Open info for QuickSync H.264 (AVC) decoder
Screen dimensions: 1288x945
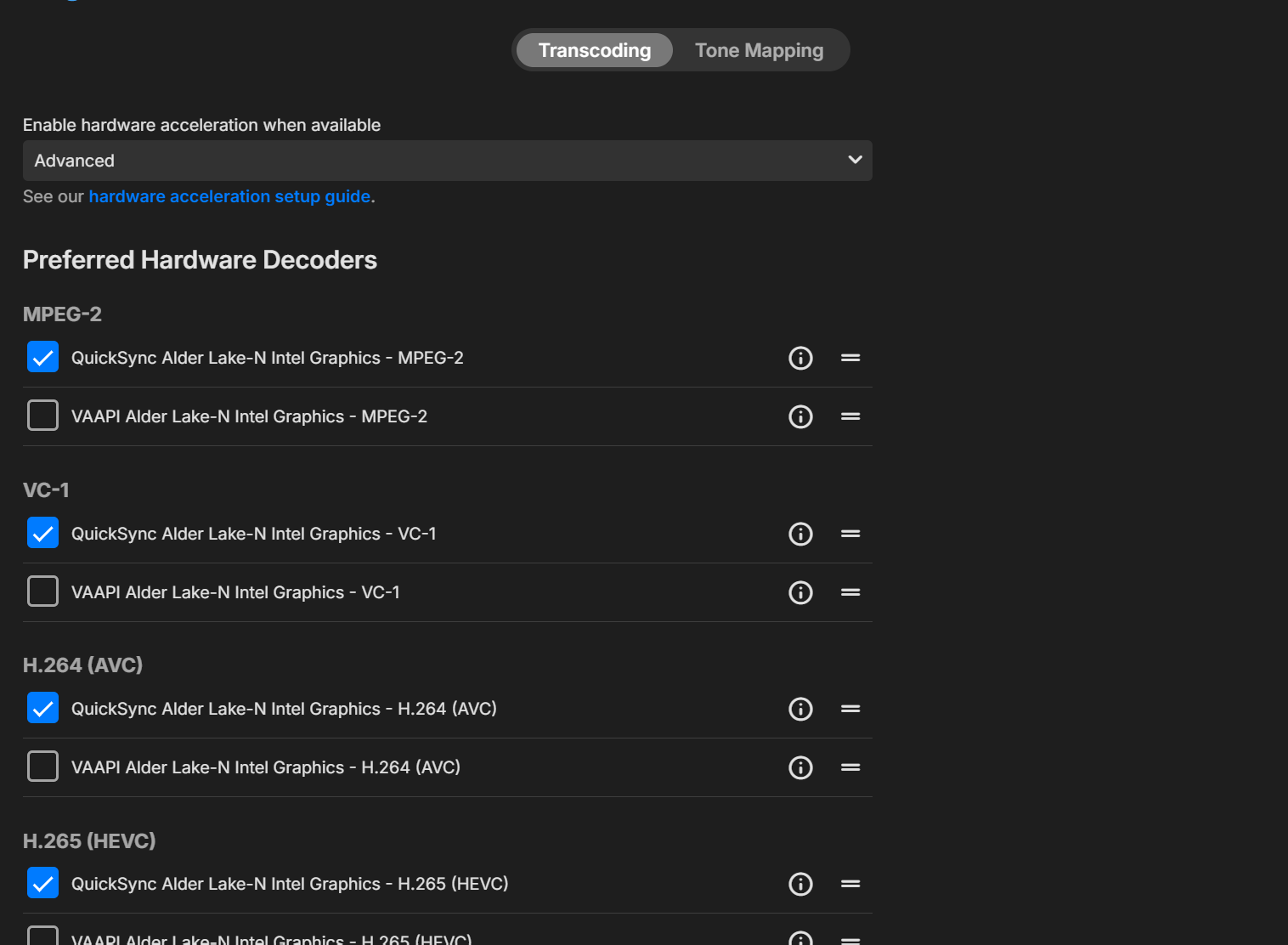coord(800,709)
